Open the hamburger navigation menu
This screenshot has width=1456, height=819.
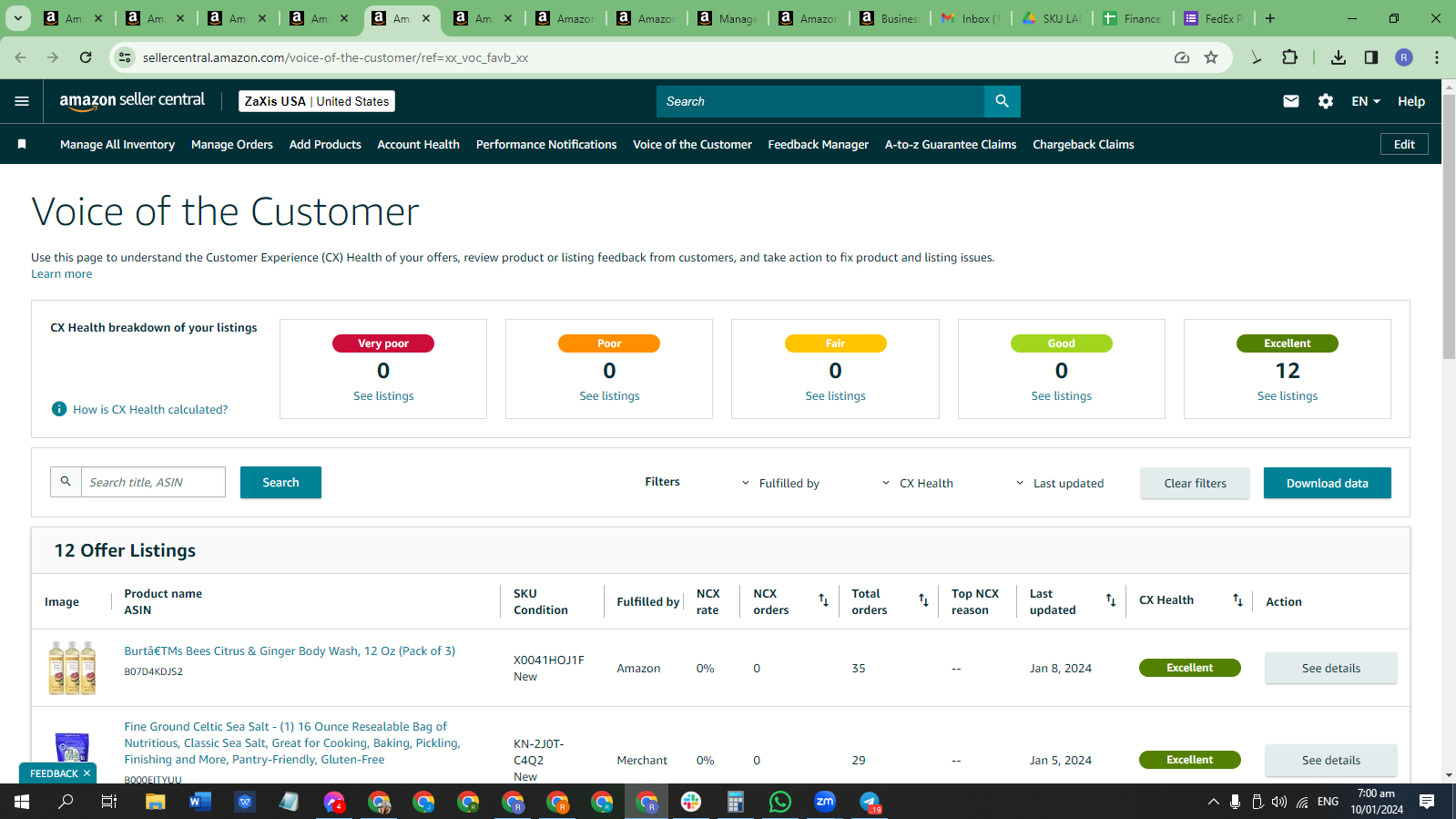pos(22,101)
